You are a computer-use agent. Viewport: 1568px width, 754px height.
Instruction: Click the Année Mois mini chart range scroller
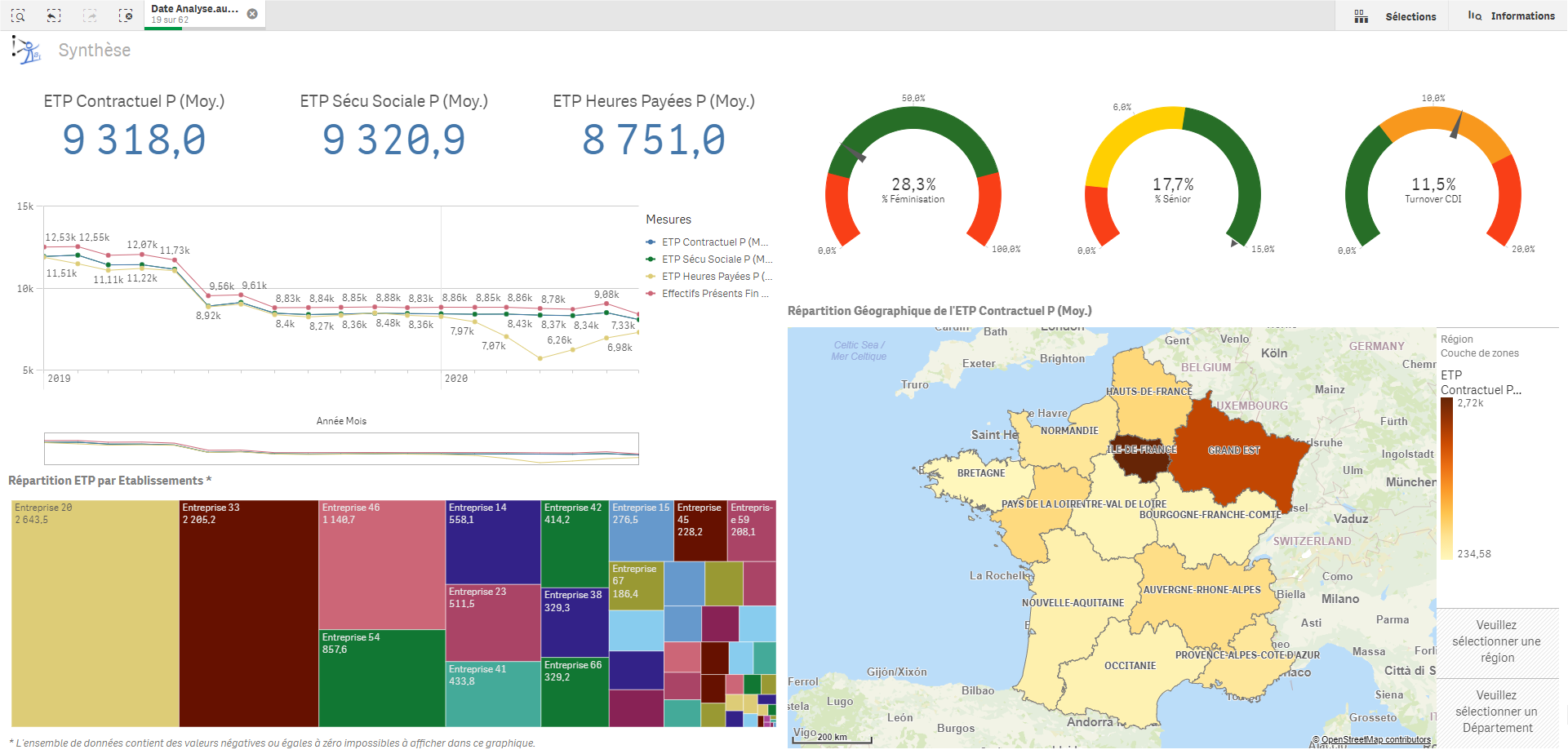(x=341, y=449)
